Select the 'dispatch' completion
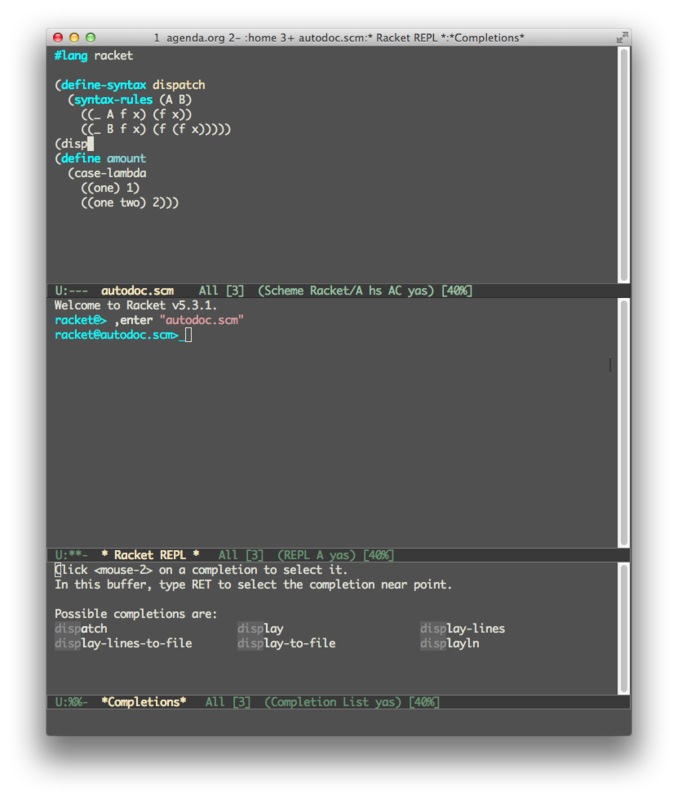 81,629
